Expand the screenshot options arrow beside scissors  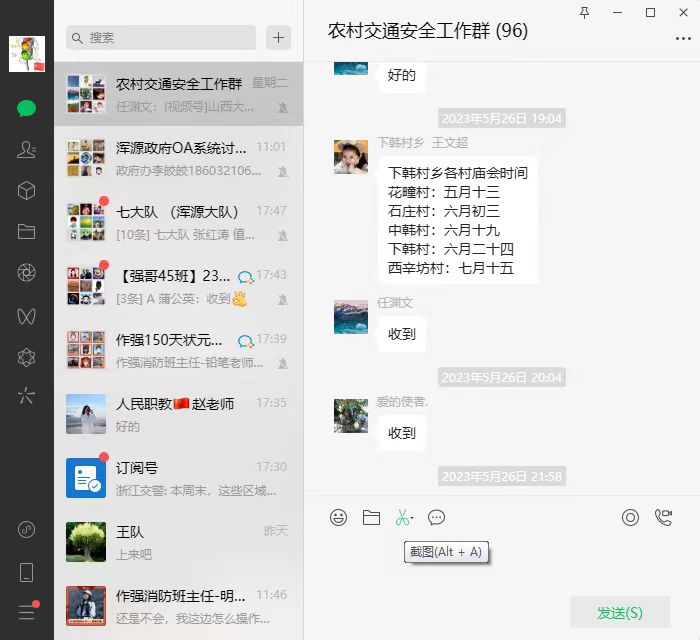[412, 518]
